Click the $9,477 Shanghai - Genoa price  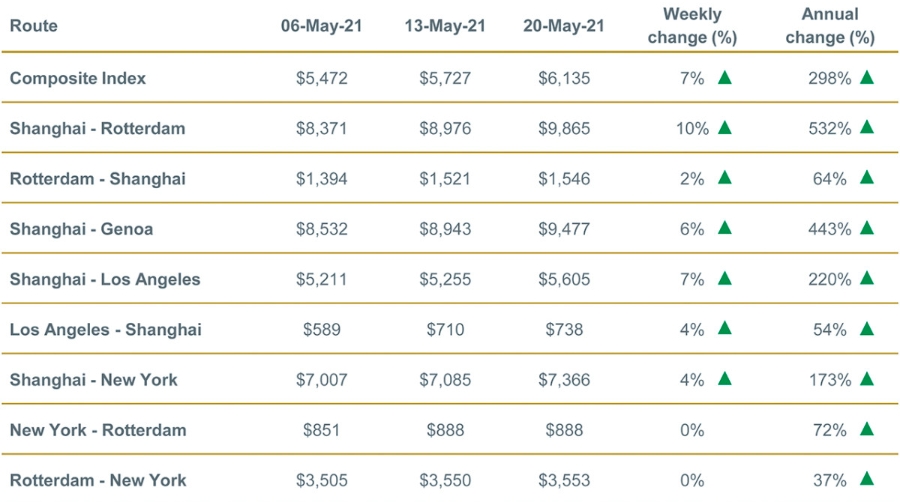point(564,229)
